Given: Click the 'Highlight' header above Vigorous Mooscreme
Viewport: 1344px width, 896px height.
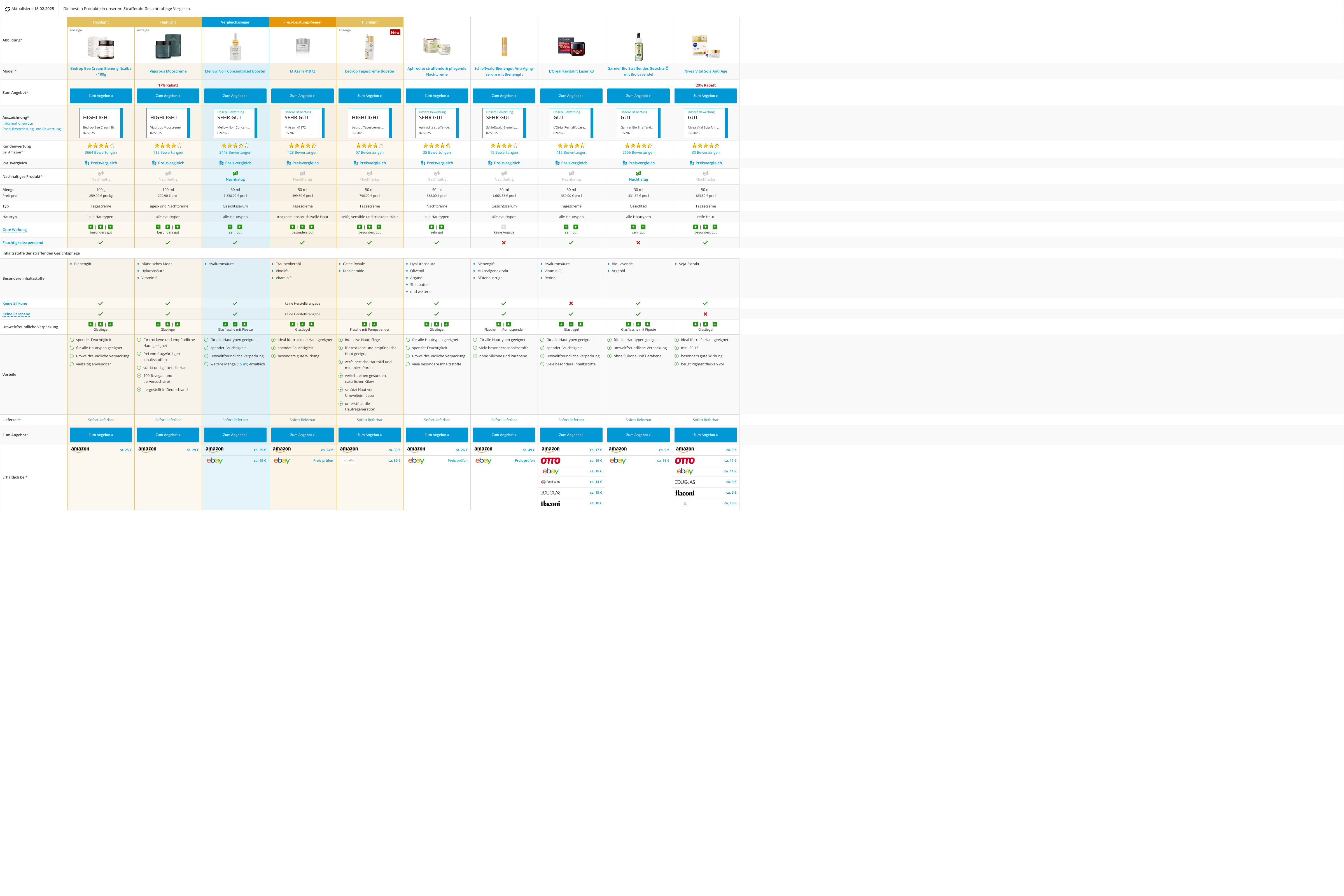Looking at the screenshot, I should (168, 22).
